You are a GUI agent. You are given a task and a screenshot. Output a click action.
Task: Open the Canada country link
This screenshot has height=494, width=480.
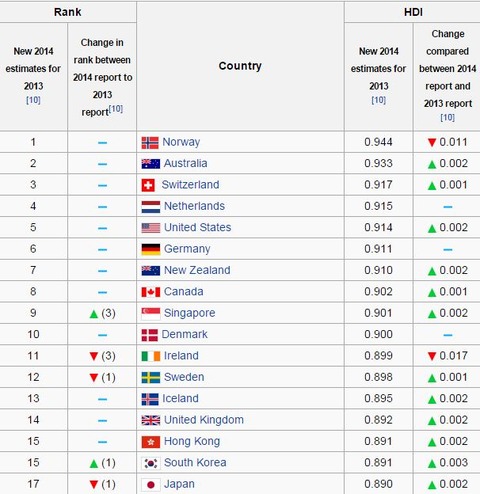(x=183, y=292)
